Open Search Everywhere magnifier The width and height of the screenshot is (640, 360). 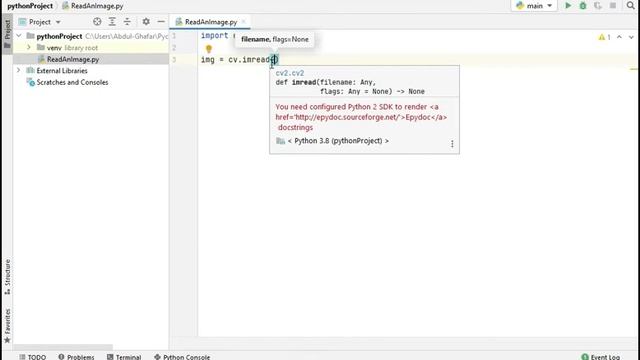[x=631, y=6]
